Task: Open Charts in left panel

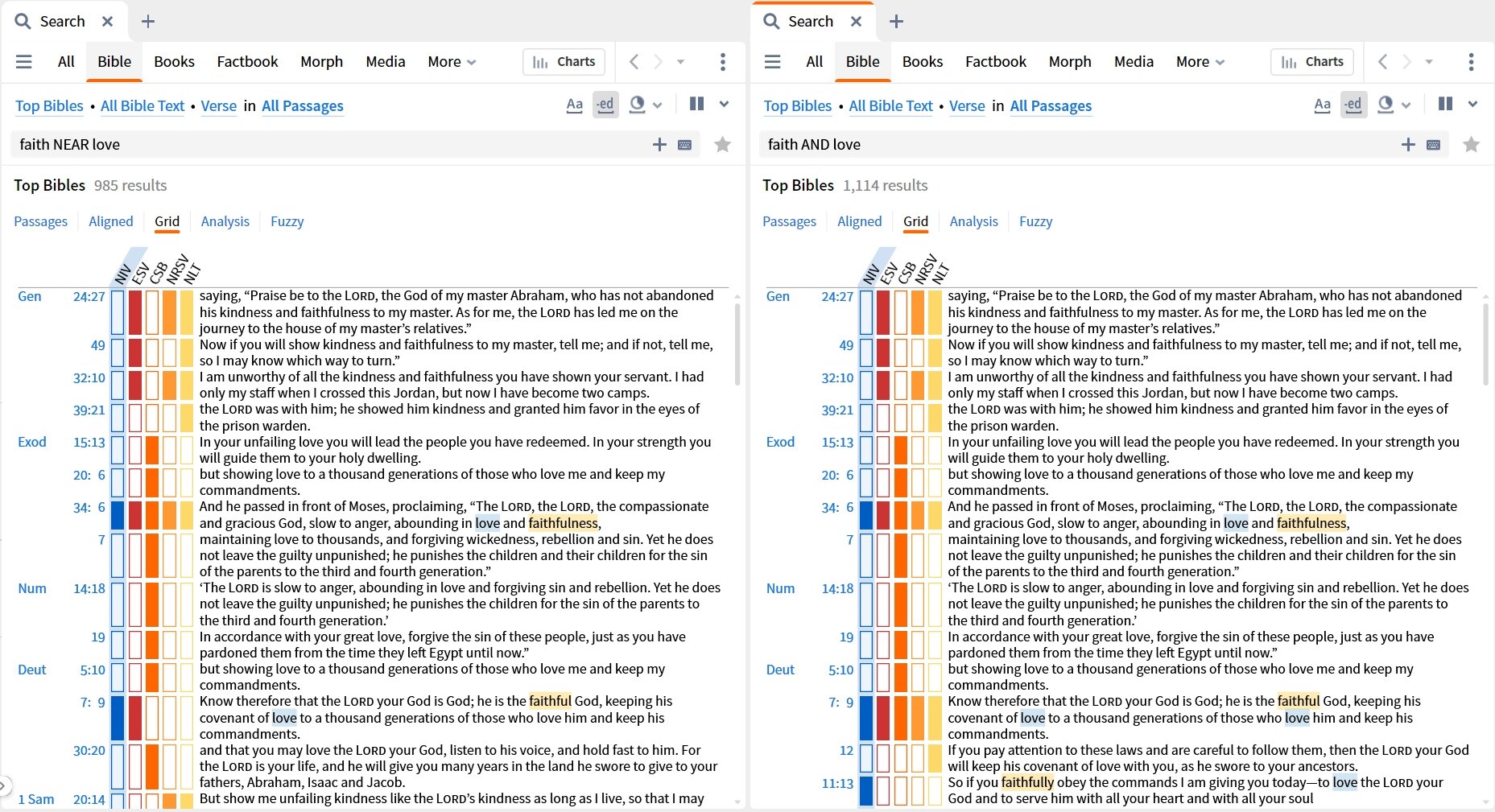Action: click(x=564, y=62)
